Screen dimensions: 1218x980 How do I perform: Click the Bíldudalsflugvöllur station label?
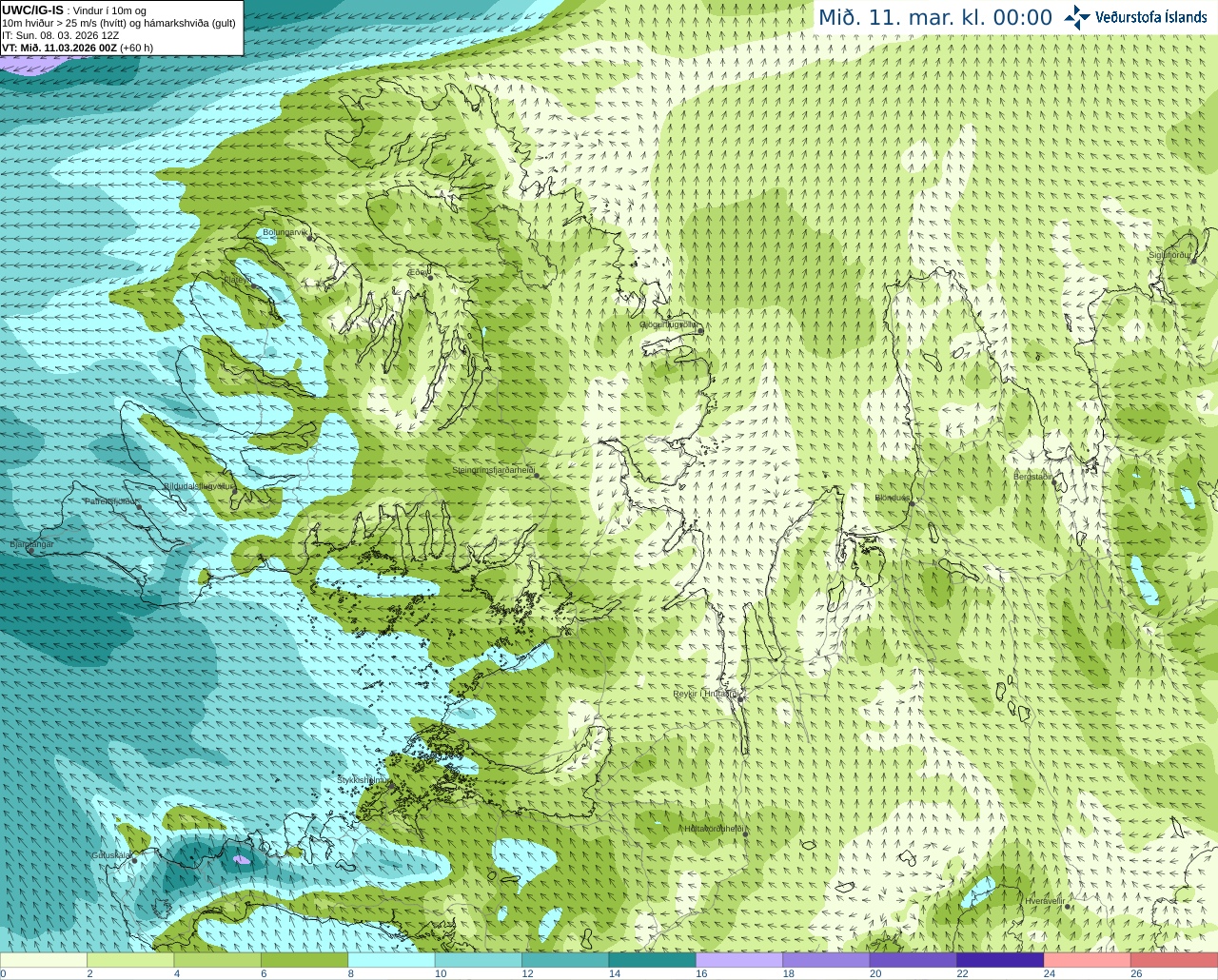coord(198,485)
